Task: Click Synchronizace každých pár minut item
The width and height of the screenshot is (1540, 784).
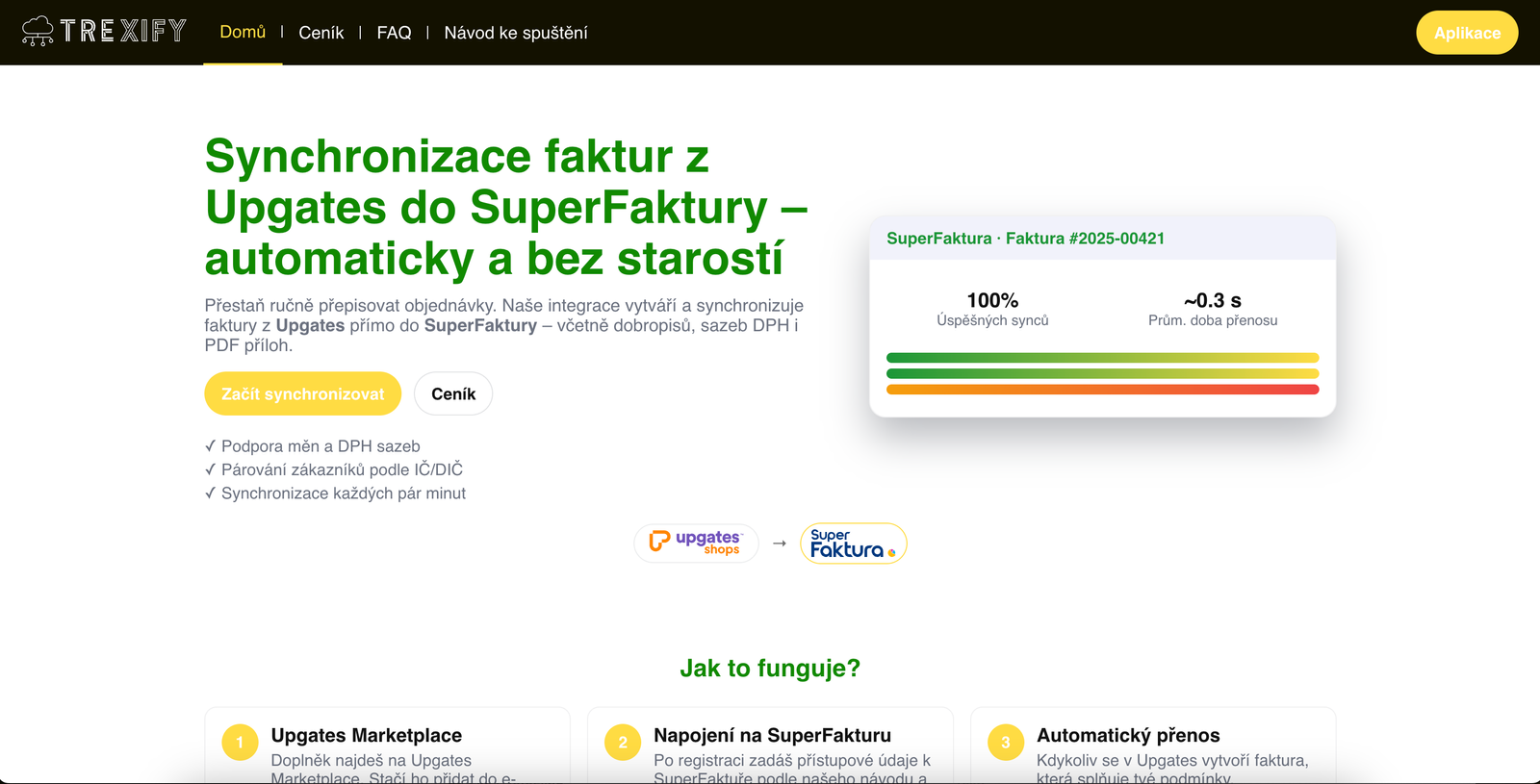Action: click(x=335, y=493)
